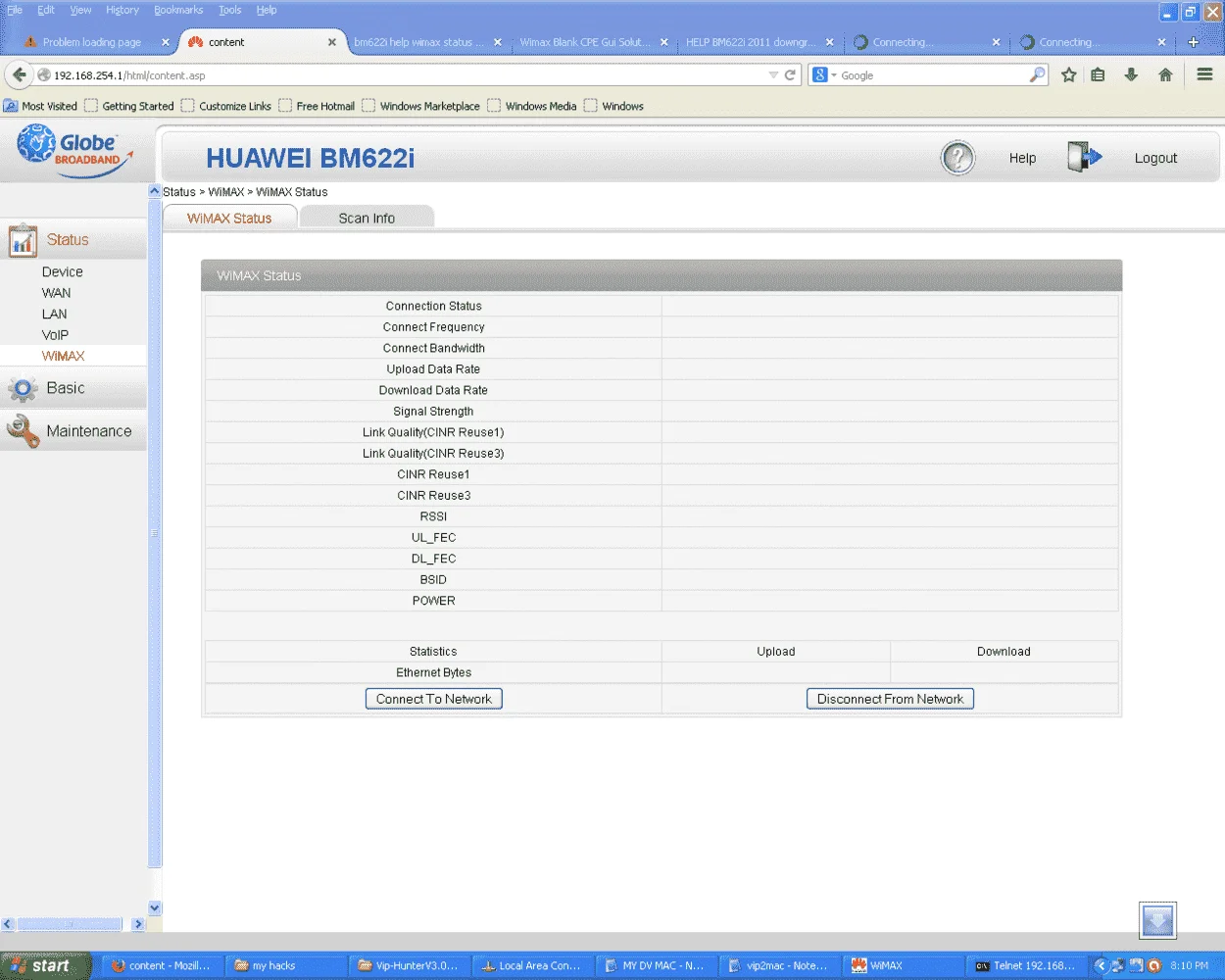Switch to the bm622i help wimax status tab
Screen dimensions: 1225x980
[419, 42]
